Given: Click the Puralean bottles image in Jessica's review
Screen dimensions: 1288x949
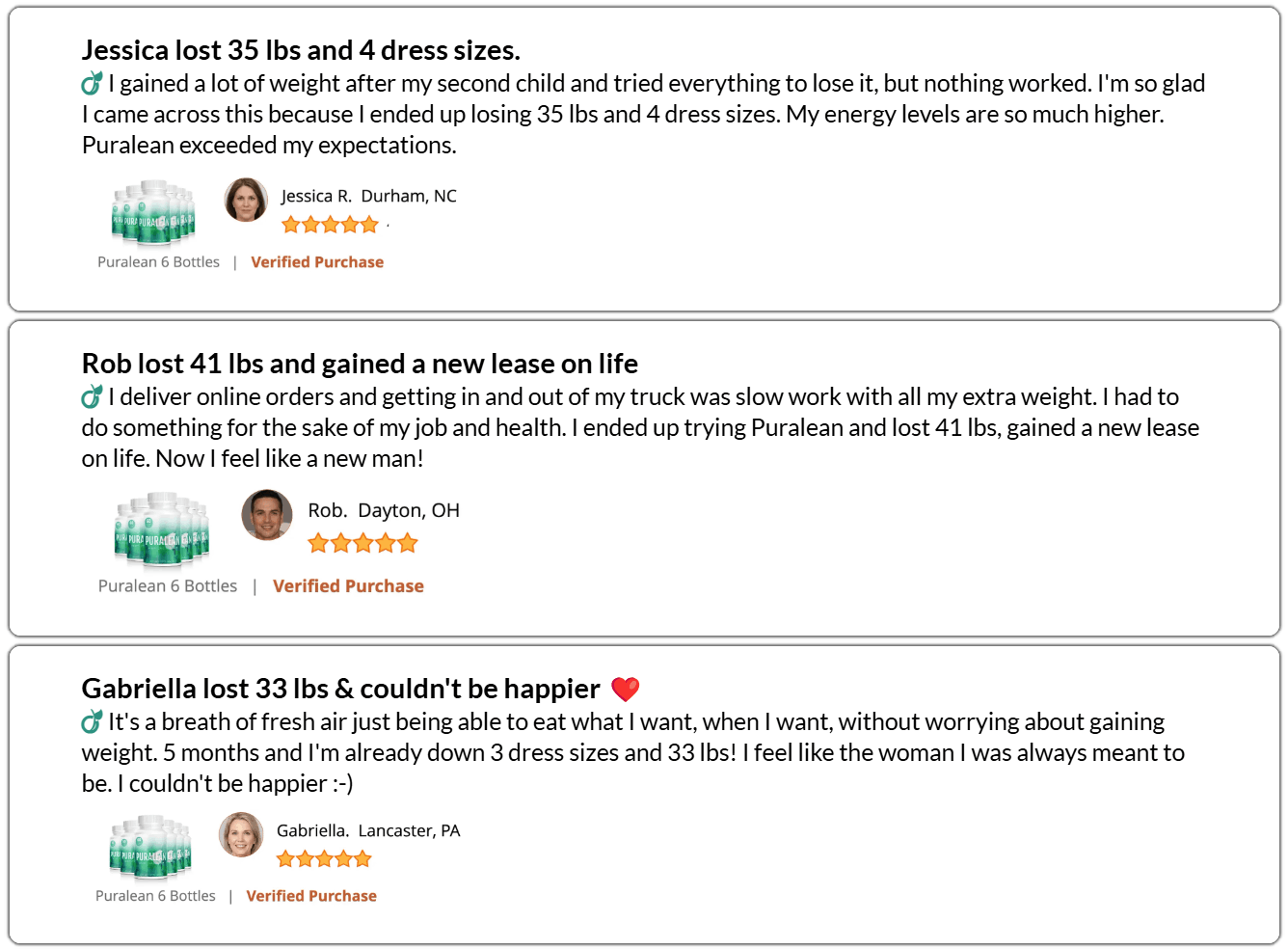Looking at the screenshot, I should [154, 214].
